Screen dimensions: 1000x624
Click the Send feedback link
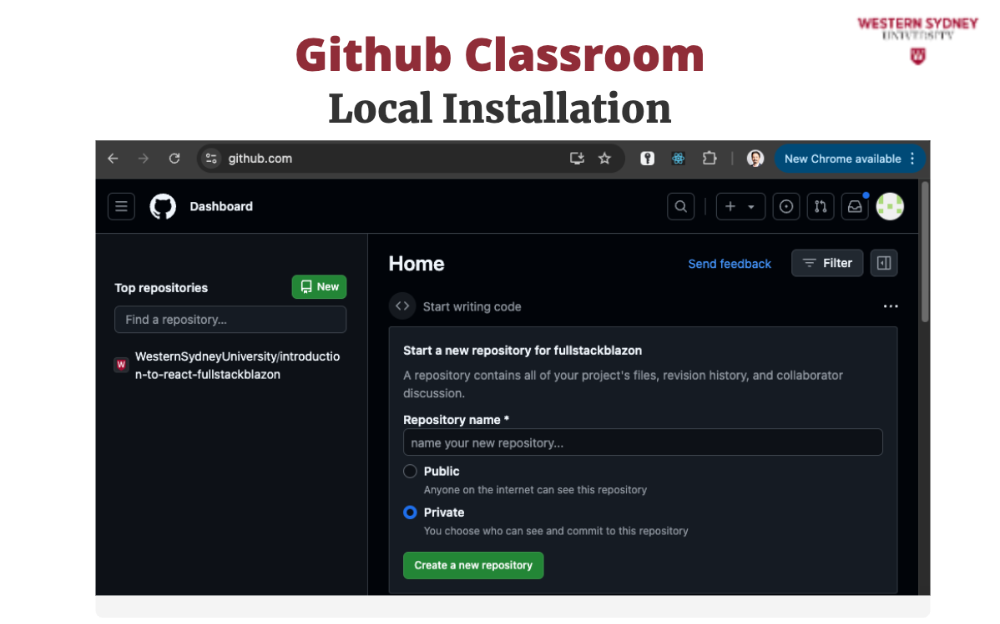(x=729, y=264)
